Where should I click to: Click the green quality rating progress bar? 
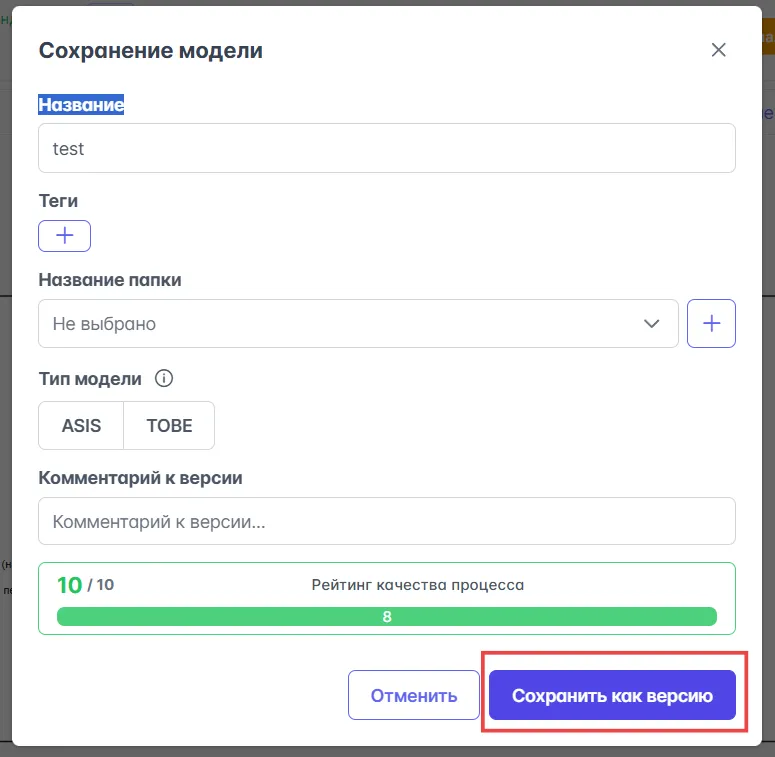pyautogui.click(x=386, y=617)
